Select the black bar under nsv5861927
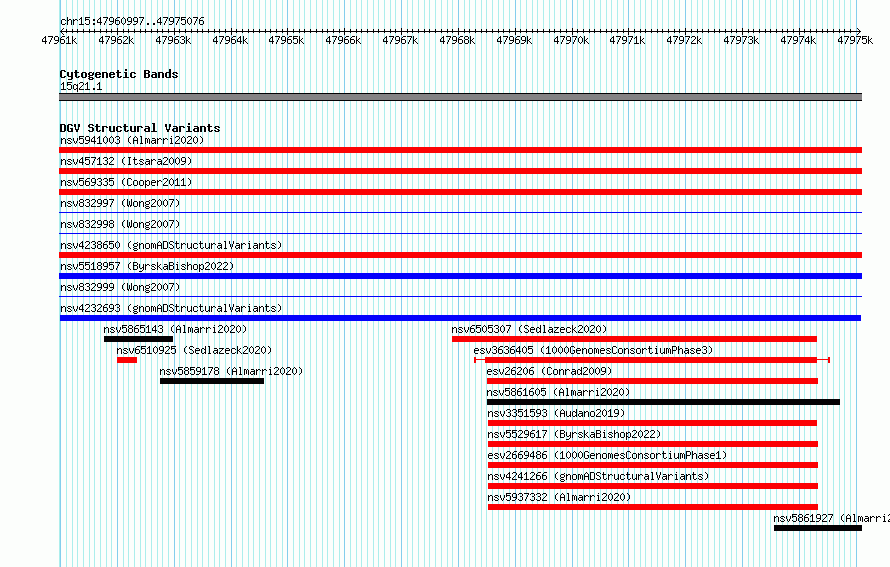Screen dimensions: 890x567 818,528
